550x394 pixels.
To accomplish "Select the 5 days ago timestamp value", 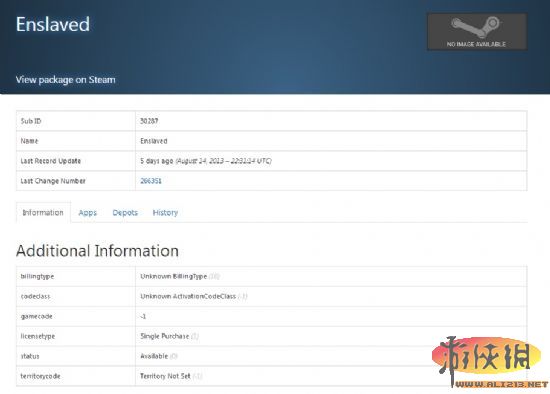I will point(206,161).
